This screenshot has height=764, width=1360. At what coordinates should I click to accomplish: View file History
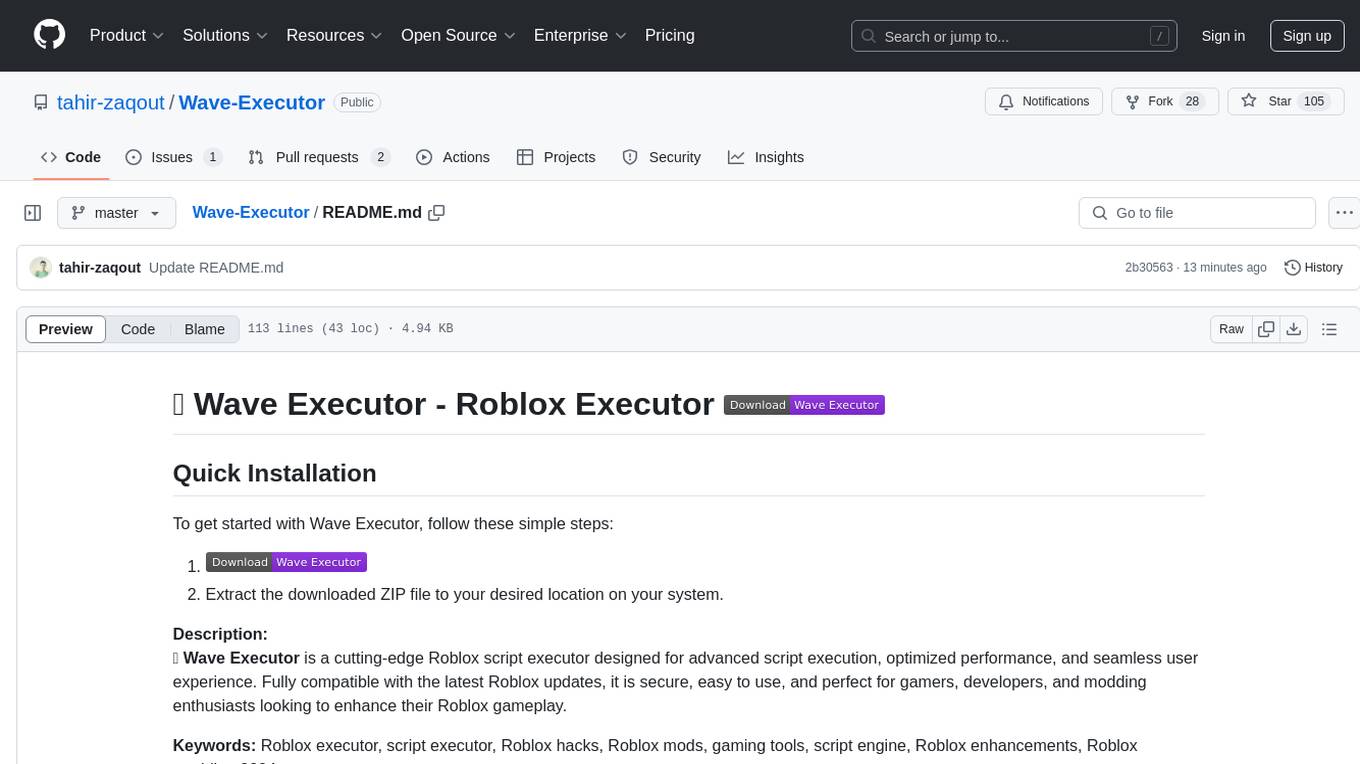click(1313, 268)
